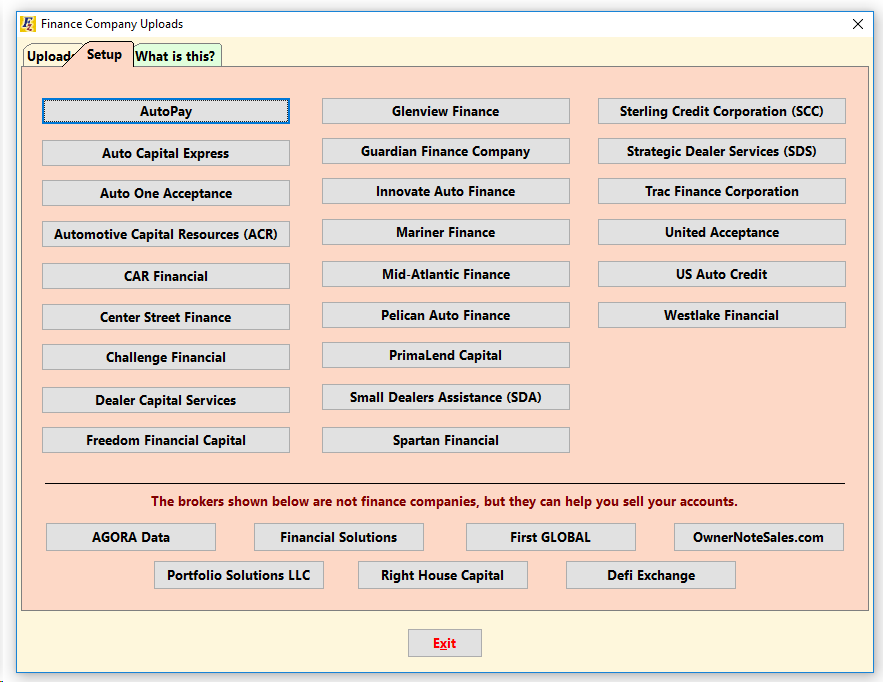Select Auto One Acceptance
The height and width of the screenshot is (682, 883).
(166, 193)
